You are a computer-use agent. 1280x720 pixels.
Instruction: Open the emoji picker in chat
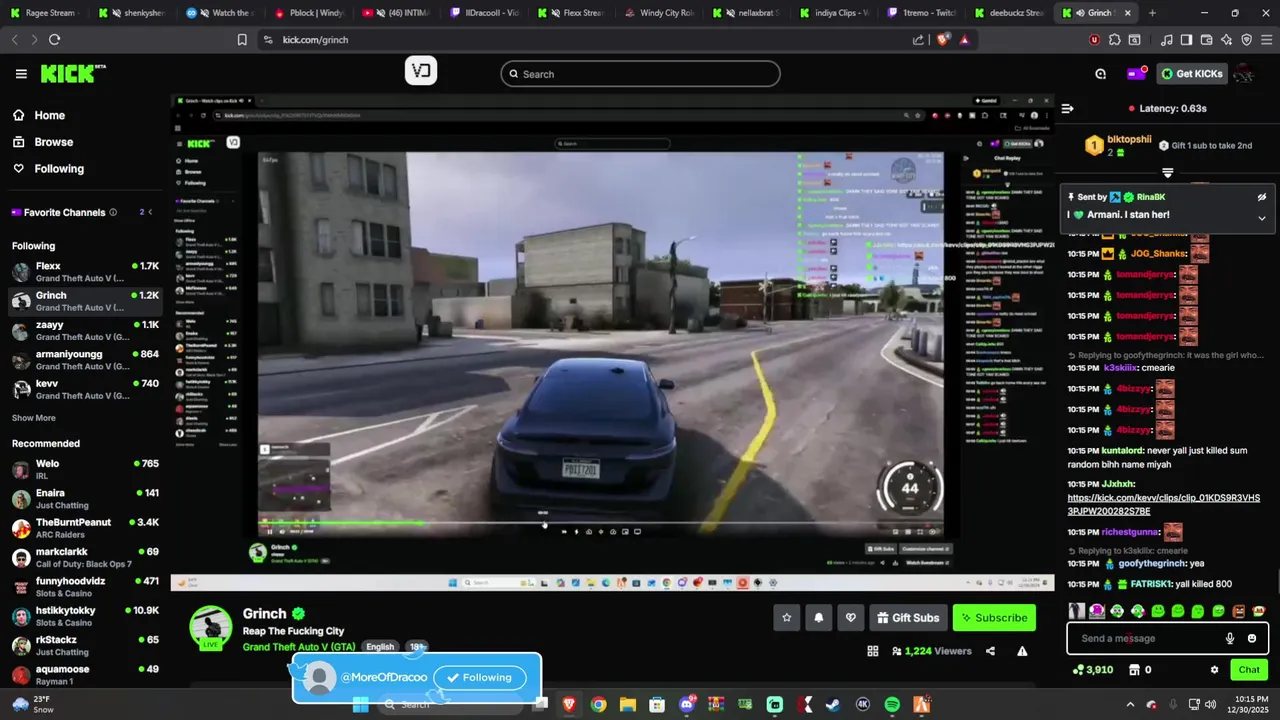[1252, 638]
